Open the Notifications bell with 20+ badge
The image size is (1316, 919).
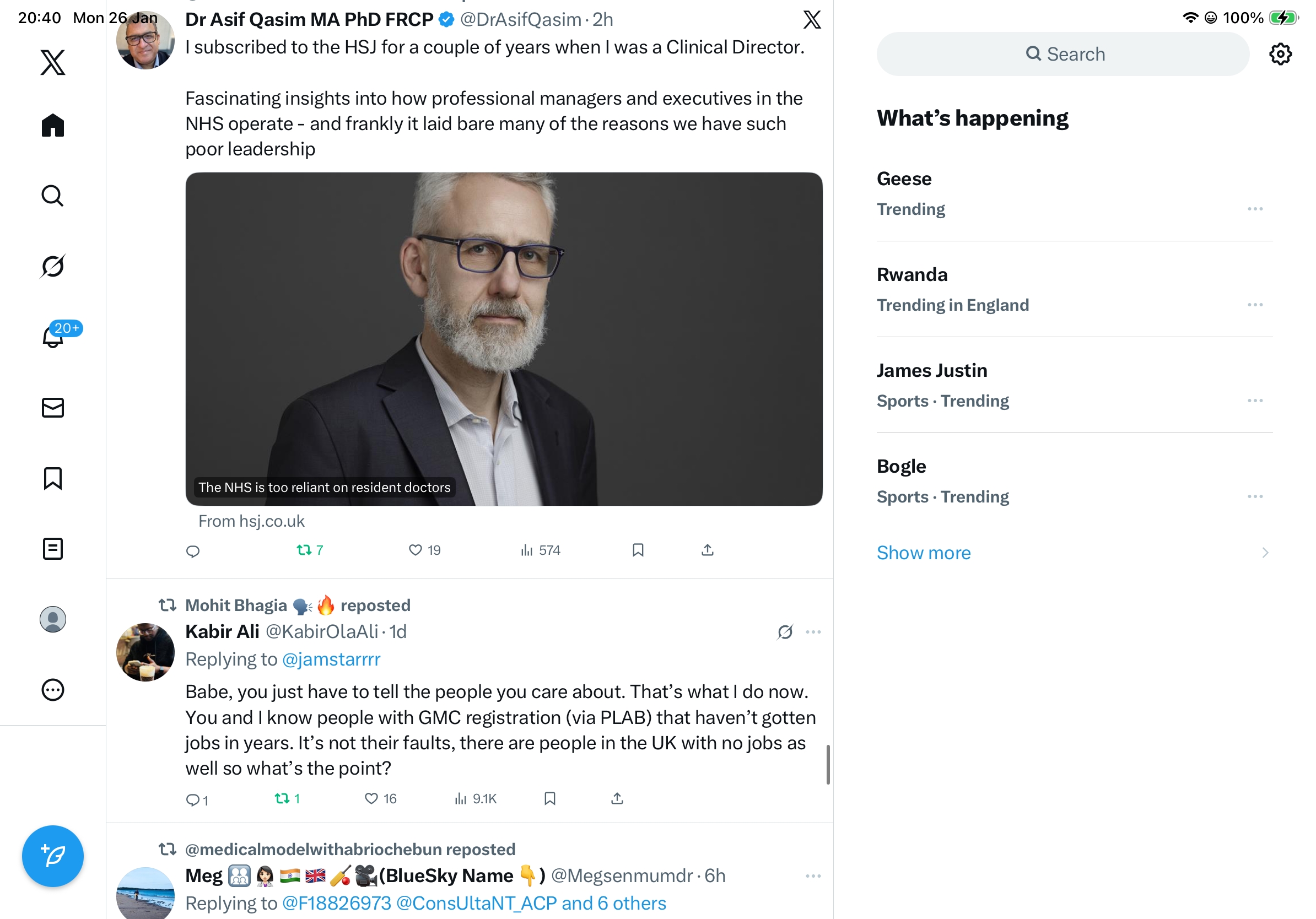coord(53,336)
